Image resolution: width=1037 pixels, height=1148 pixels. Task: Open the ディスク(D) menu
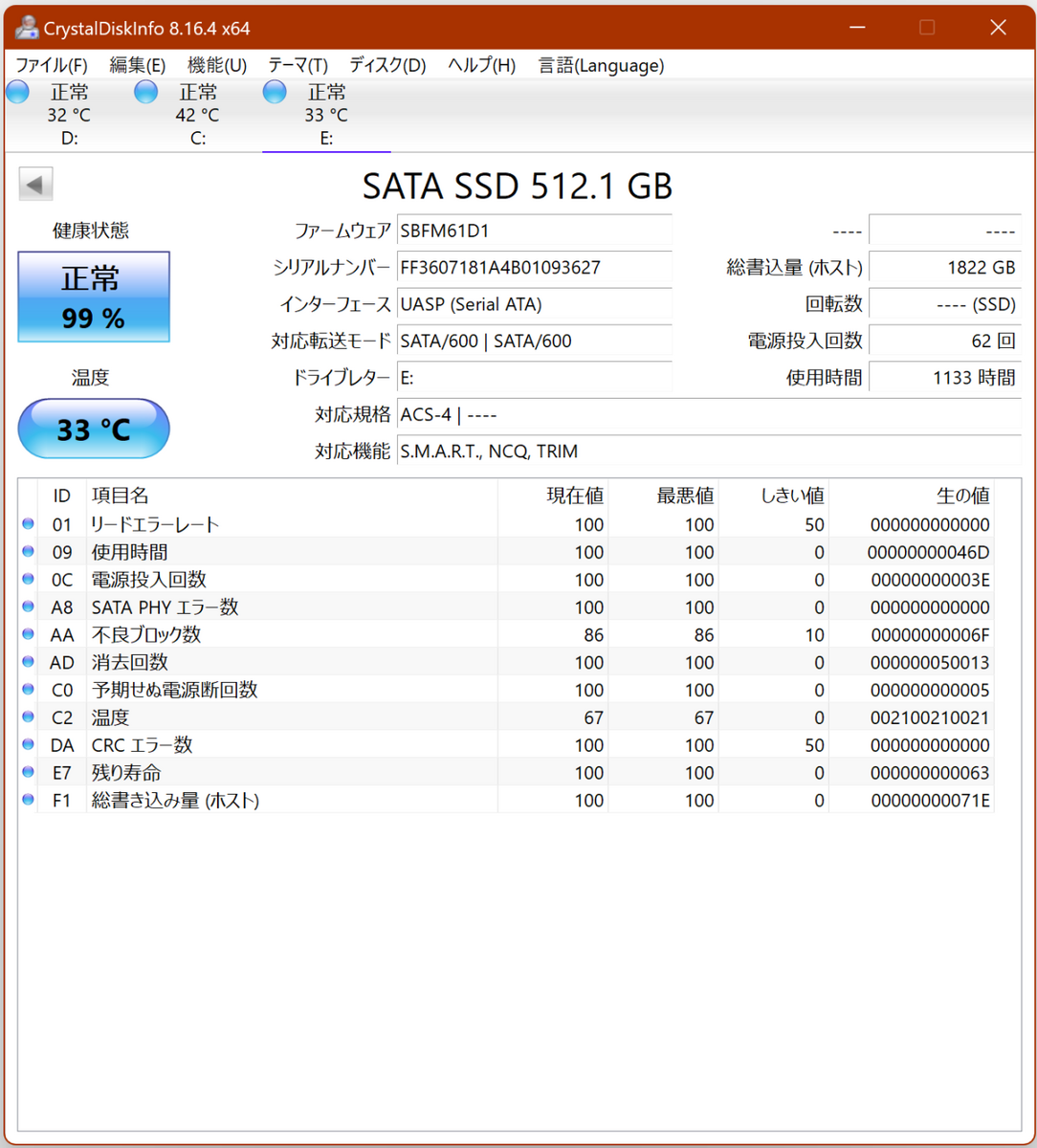tap(387, 65)
